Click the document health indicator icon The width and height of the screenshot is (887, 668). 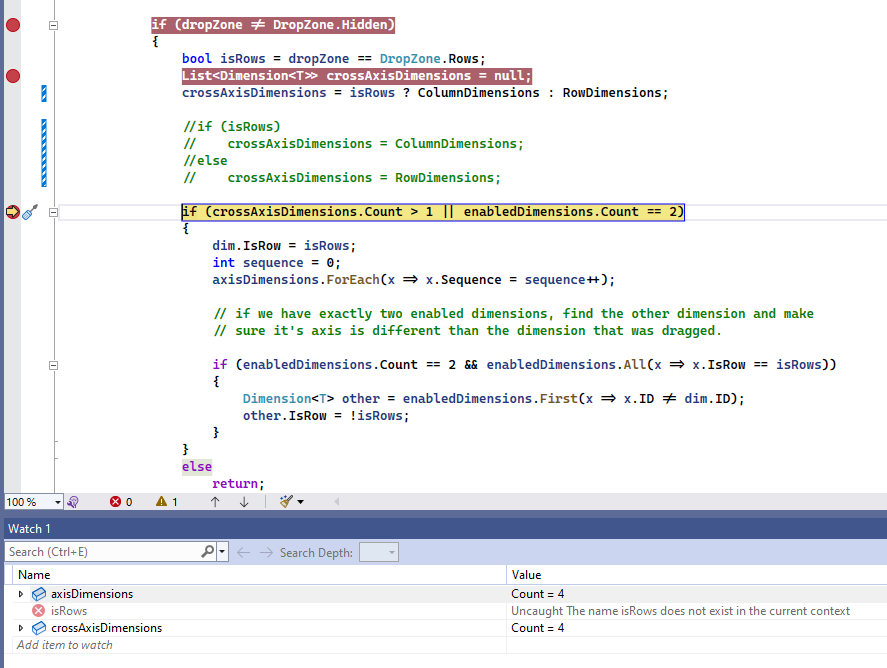(x=71, y=502)
